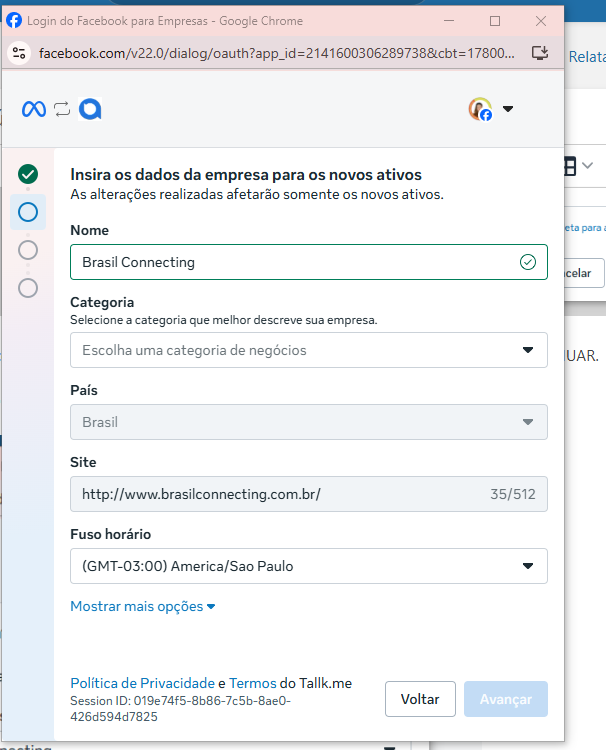Open the business category dropdown
This screenshot has height=750, width=606.
[309, 350]
